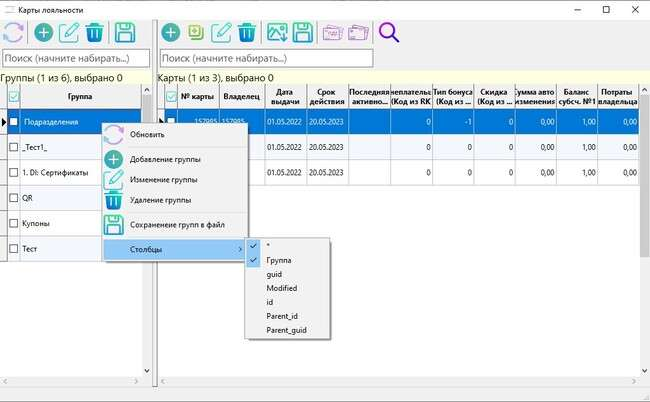Toggle the Группа column visibility option
The width and height of the screenshot is (650, 402).
pos(279,259)
